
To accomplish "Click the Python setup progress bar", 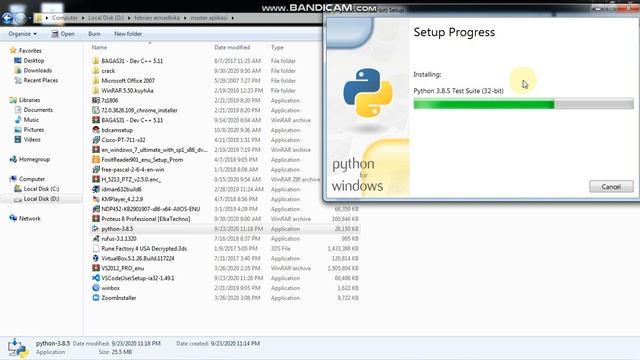I will pos(523,104).
